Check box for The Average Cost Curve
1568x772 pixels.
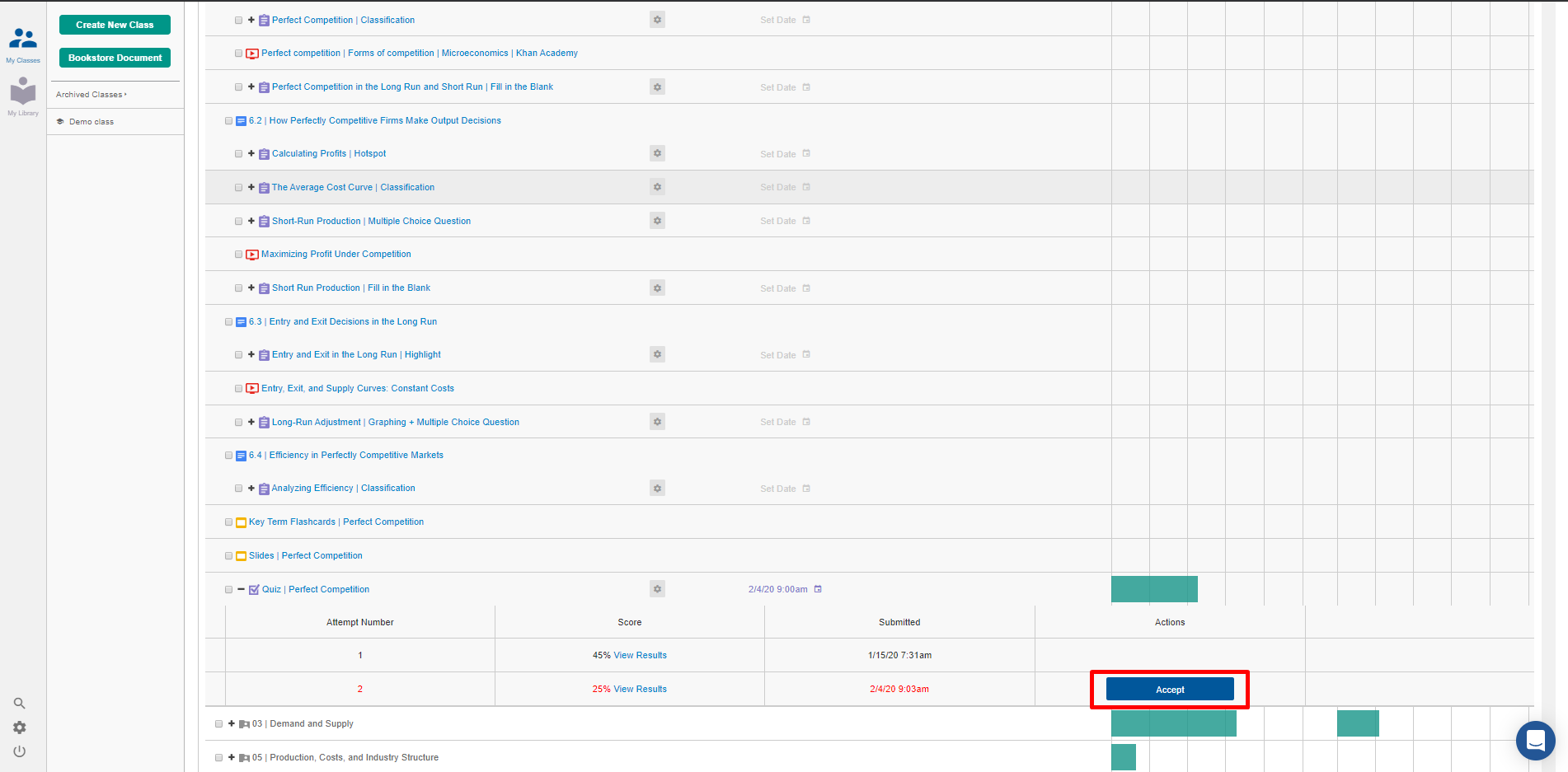[x=239, y=188]
